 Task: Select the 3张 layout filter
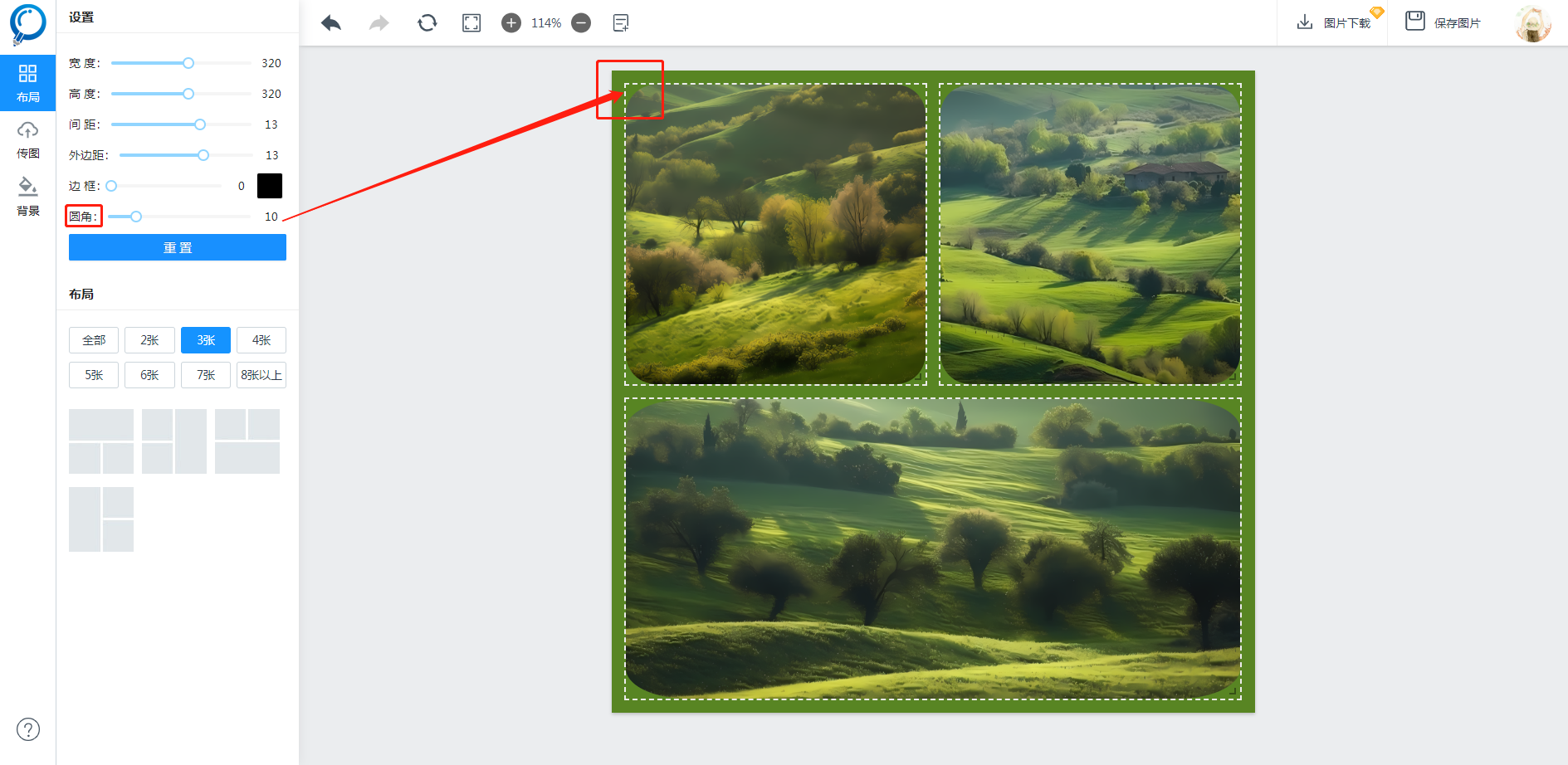pyautogui.click(x=206, y=340)
